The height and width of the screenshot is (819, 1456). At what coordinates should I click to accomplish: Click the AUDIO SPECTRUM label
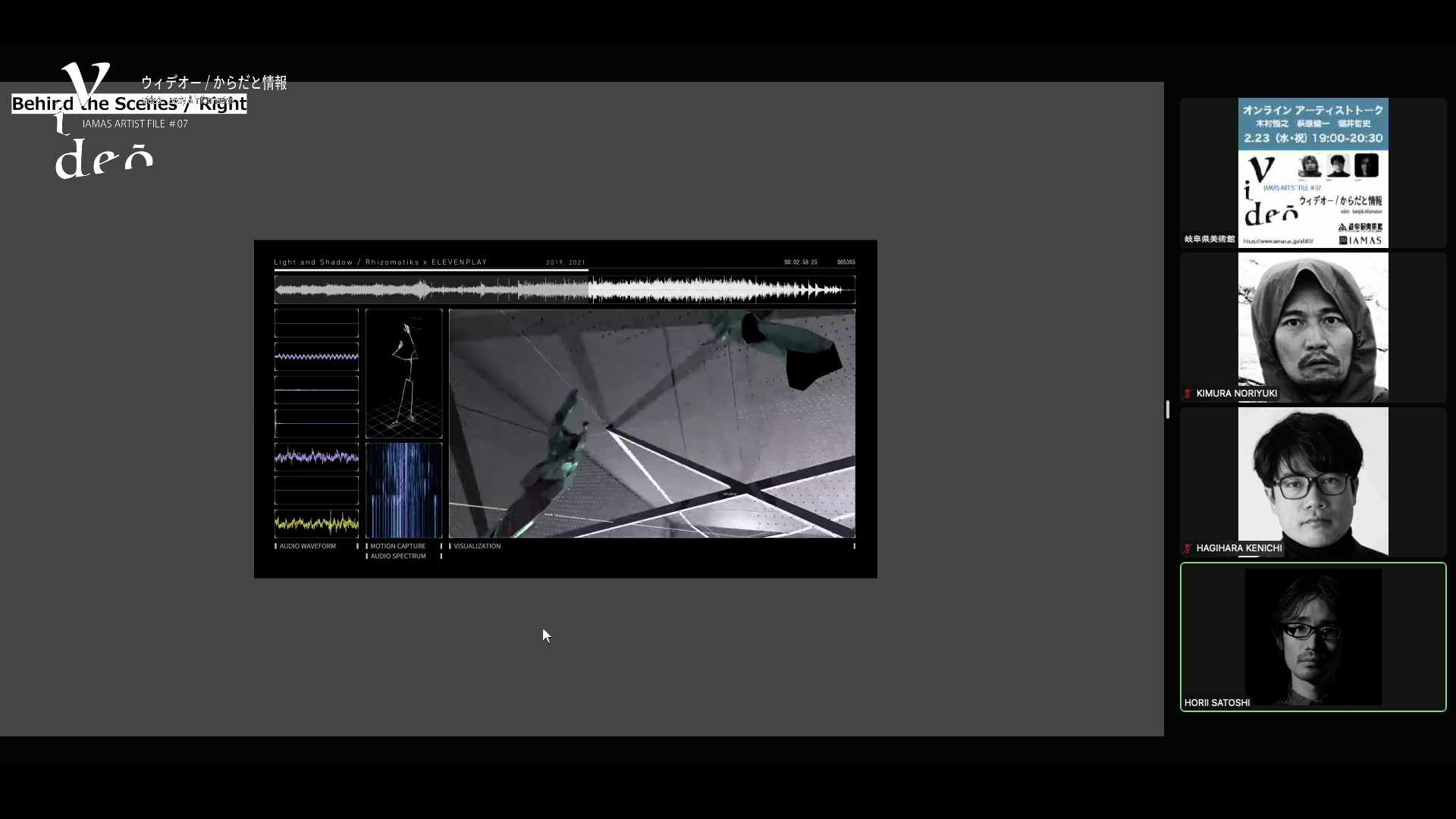[x=398, y=557]
